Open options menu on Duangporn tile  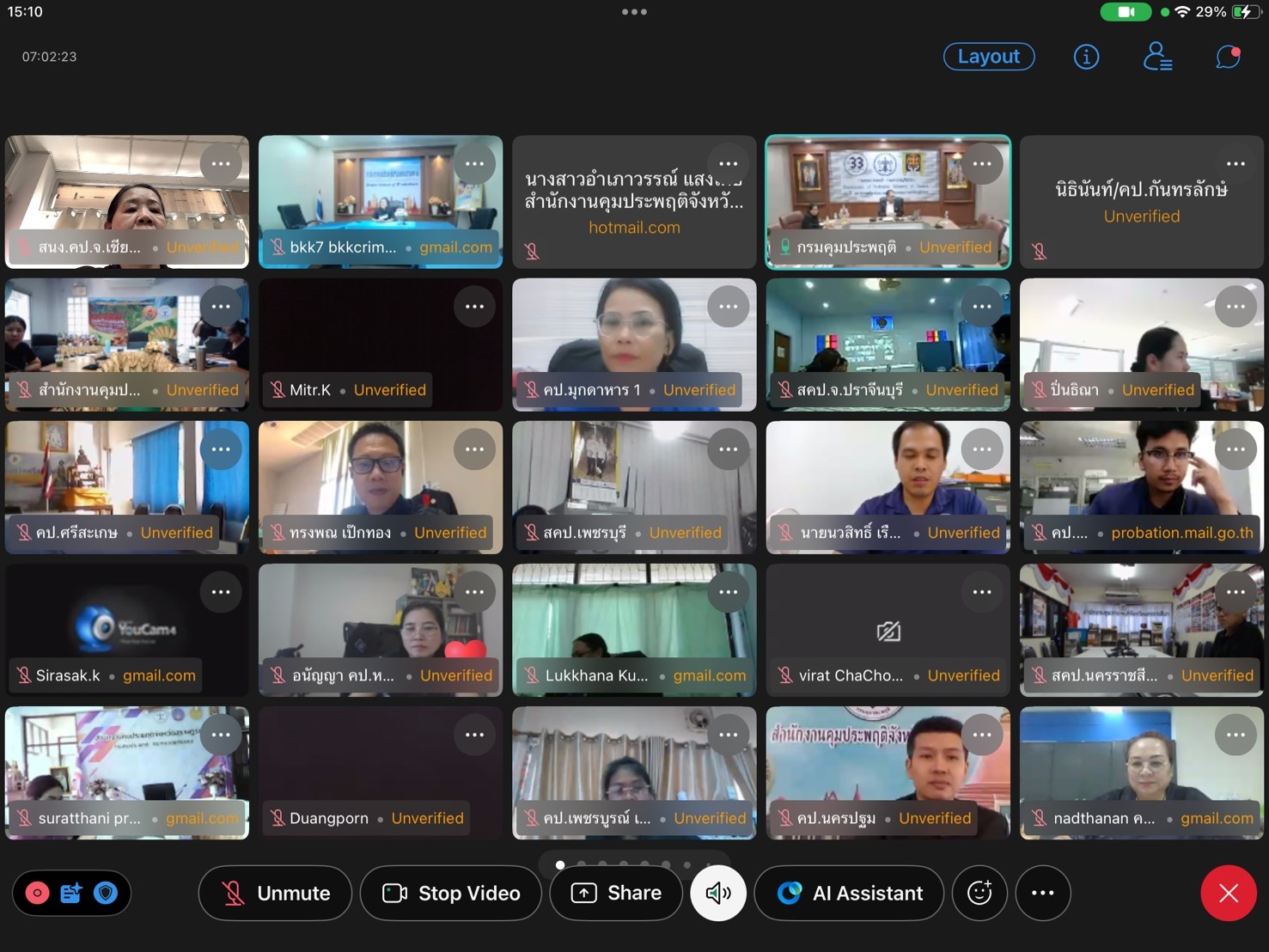pyautogui.click(x=474, y=735)
